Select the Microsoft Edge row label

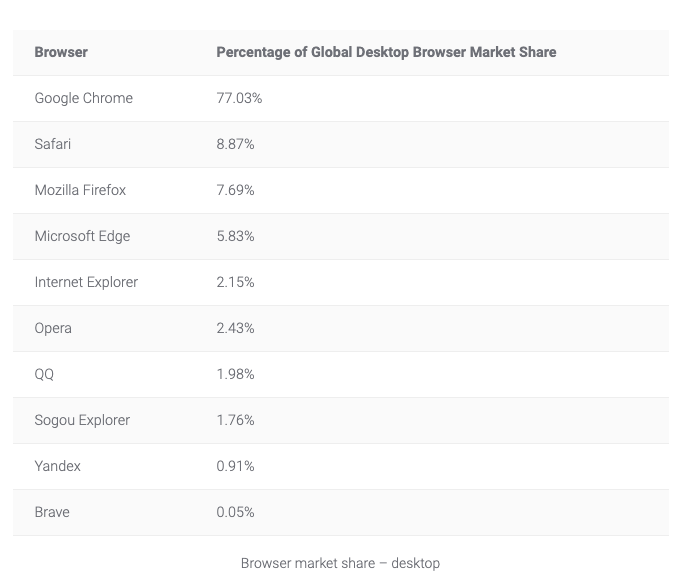(x=82, y=236)
